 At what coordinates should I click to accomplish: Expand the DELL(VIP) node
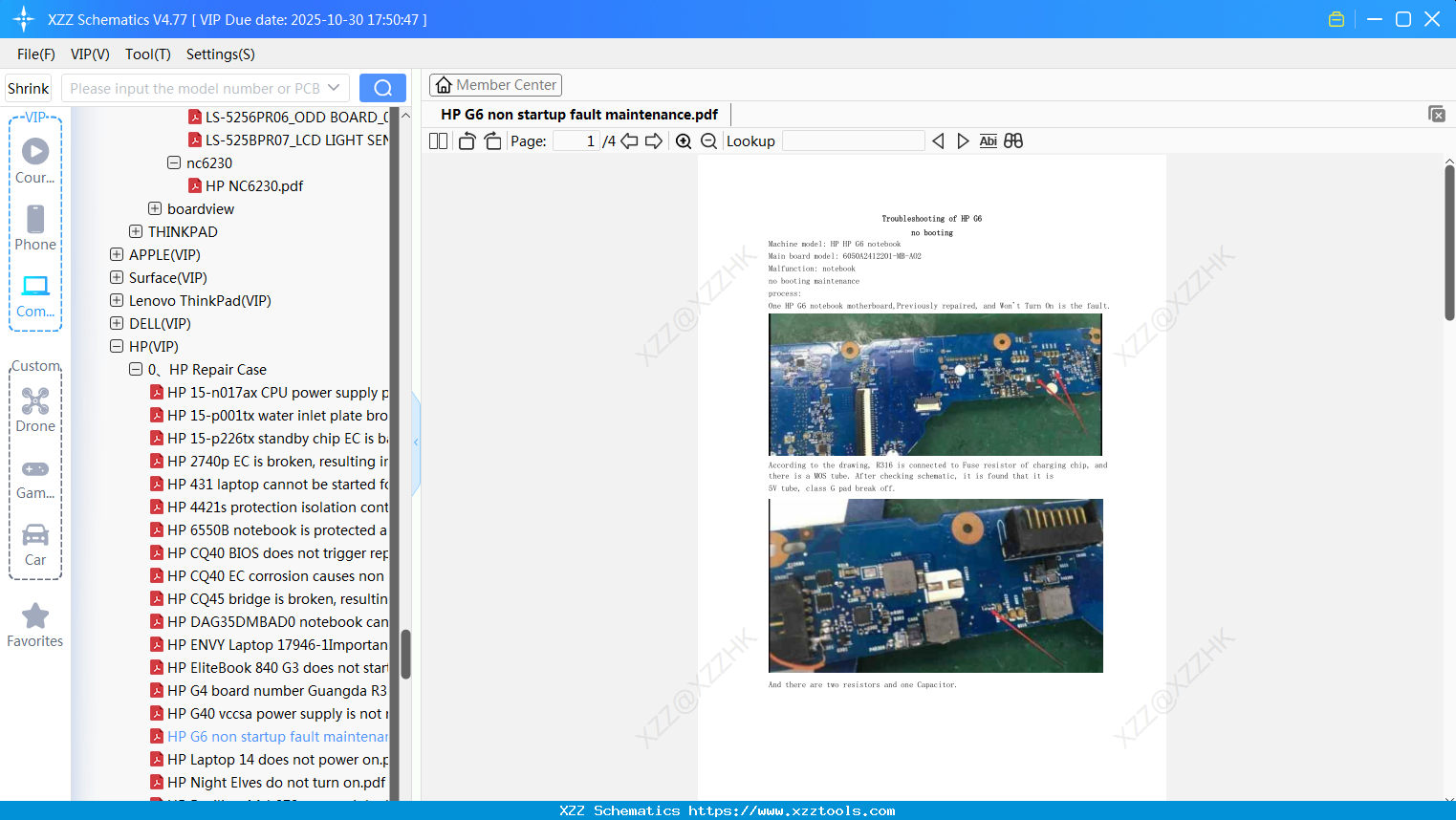[117, 324]
